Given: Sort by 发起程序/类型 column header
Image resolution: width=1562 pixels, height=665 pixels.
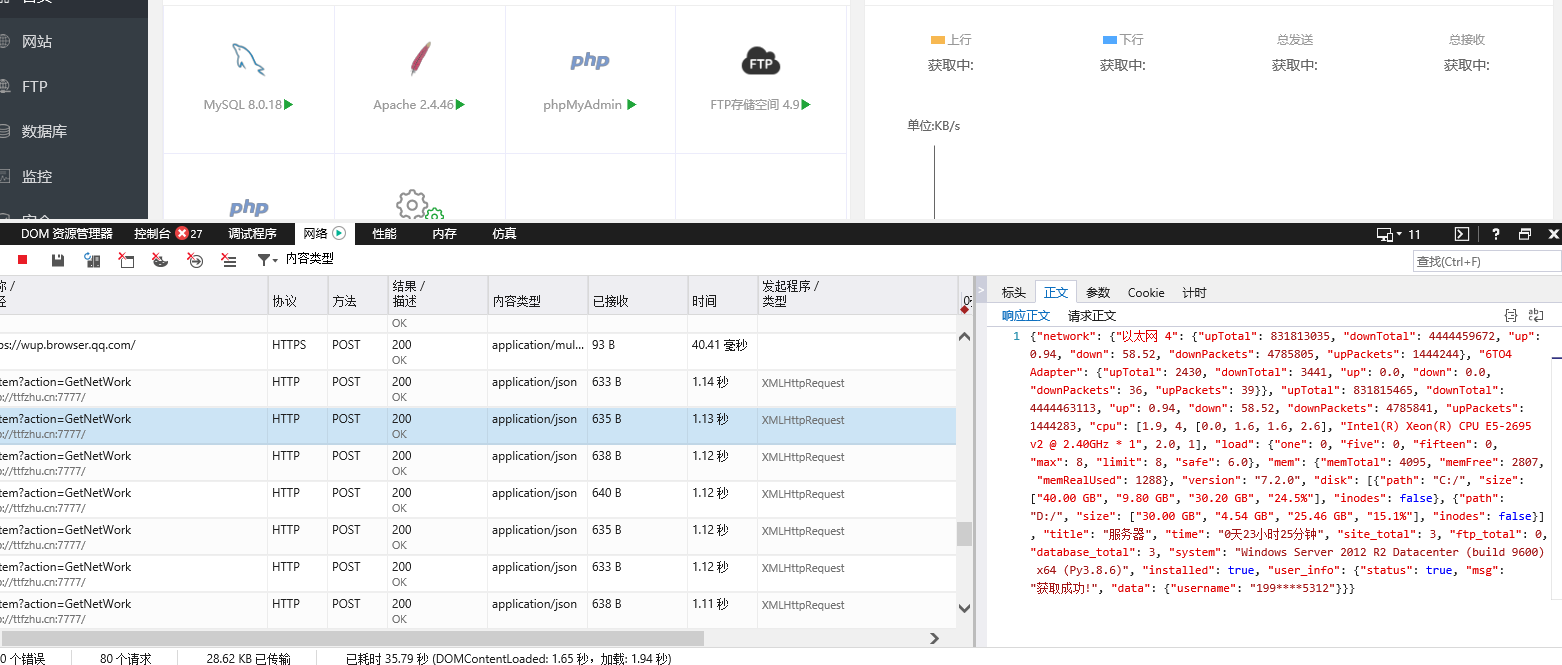Looking at the screenshot, I should (857, 295).
